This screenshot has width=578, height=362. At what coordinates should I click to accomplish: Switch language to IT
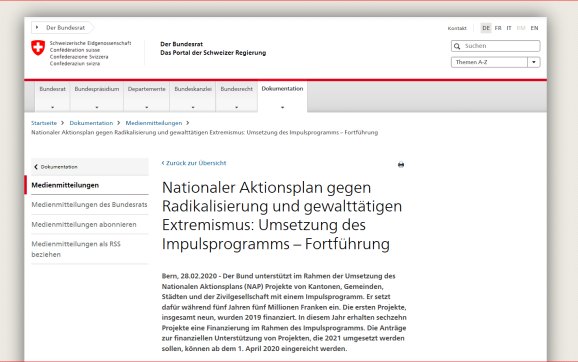(x=509, y=28)
